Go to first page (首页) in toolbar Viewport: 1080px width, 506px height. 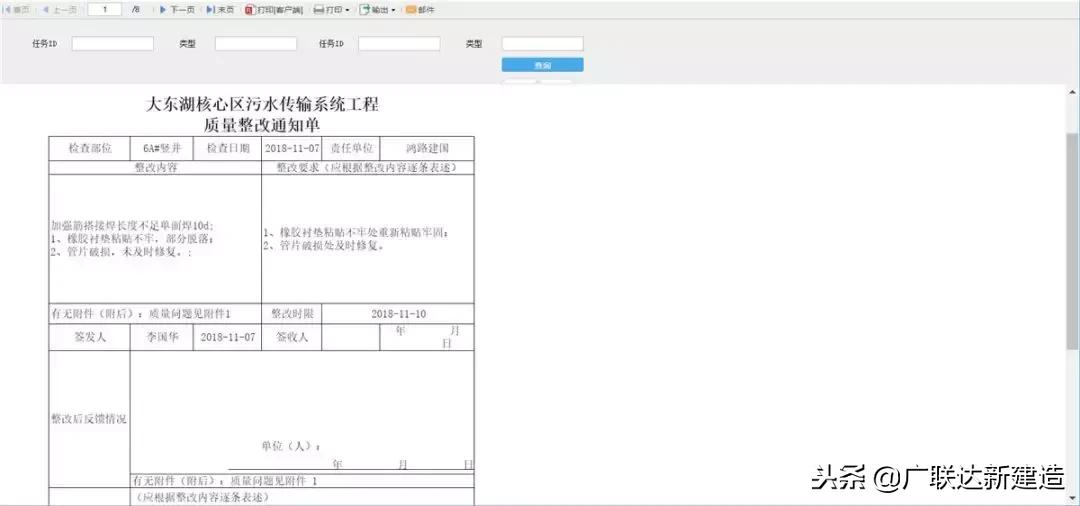[16, 10]
